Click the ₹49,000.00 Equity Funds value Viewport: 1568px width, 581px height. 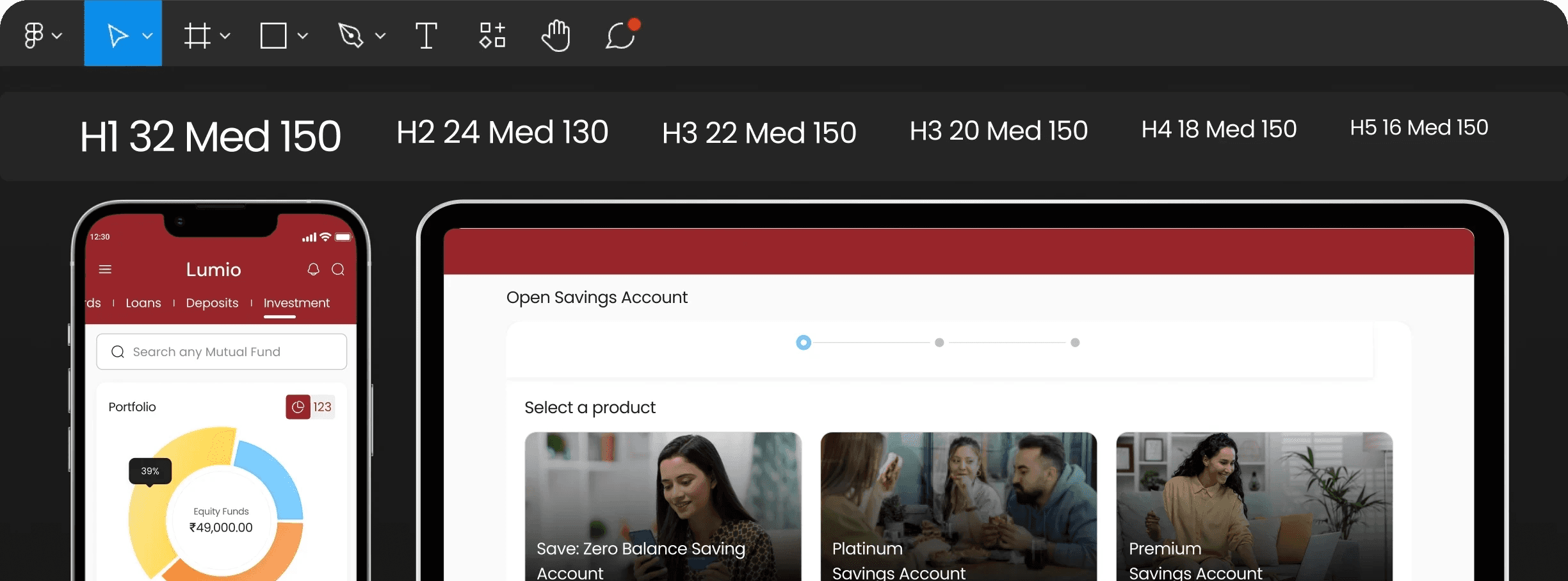coord(221,528)
